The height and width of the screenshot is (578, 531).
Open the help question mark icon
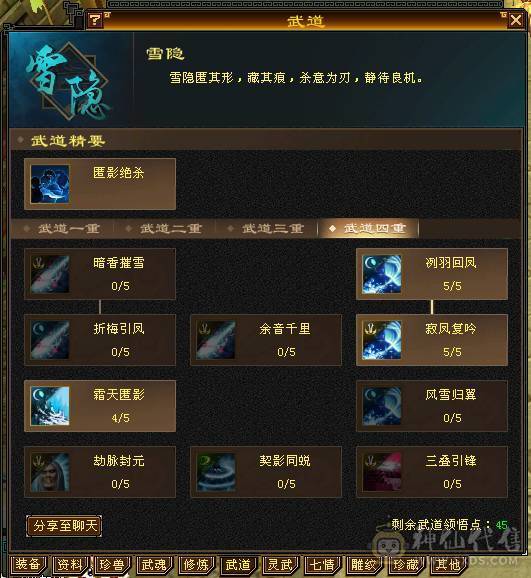pyautogui.click(x=95, y=20)
